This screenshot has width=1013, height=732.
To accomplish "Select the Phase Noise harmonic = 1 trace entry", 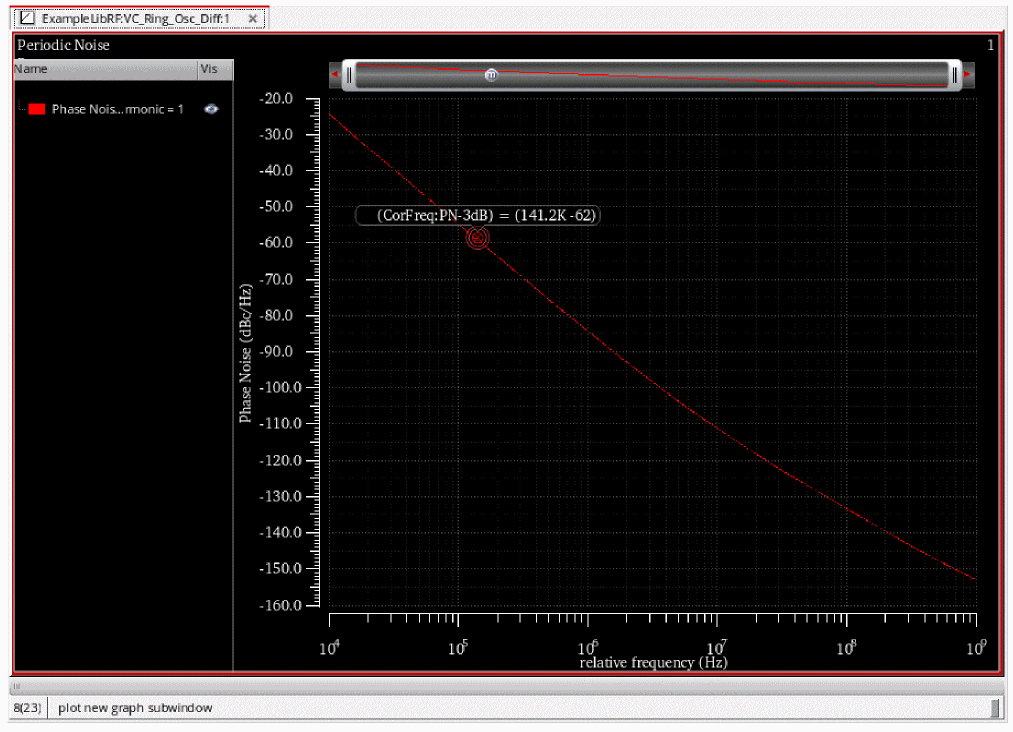I will 117,109.
